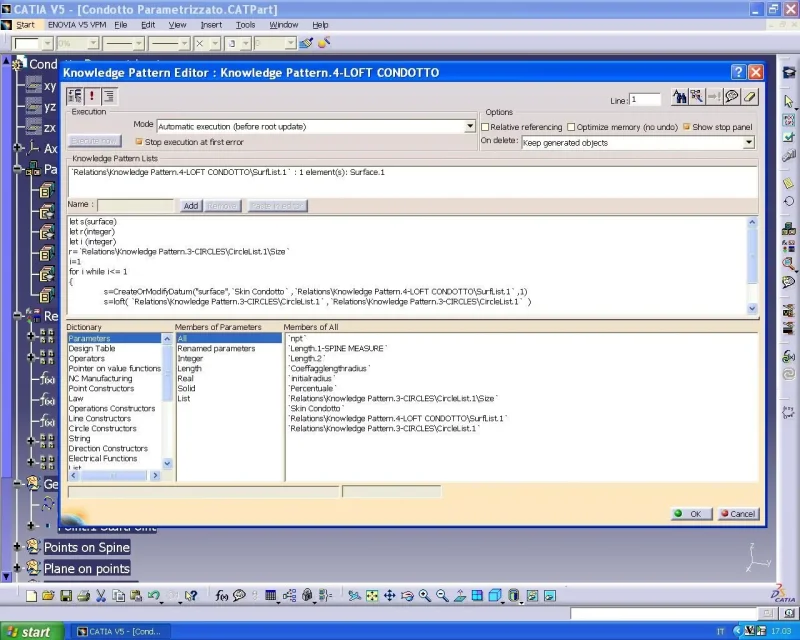Screen dimensions: 800x640
Task: Click the Cut scissors icon in toolbar
Action: [101, 596]
